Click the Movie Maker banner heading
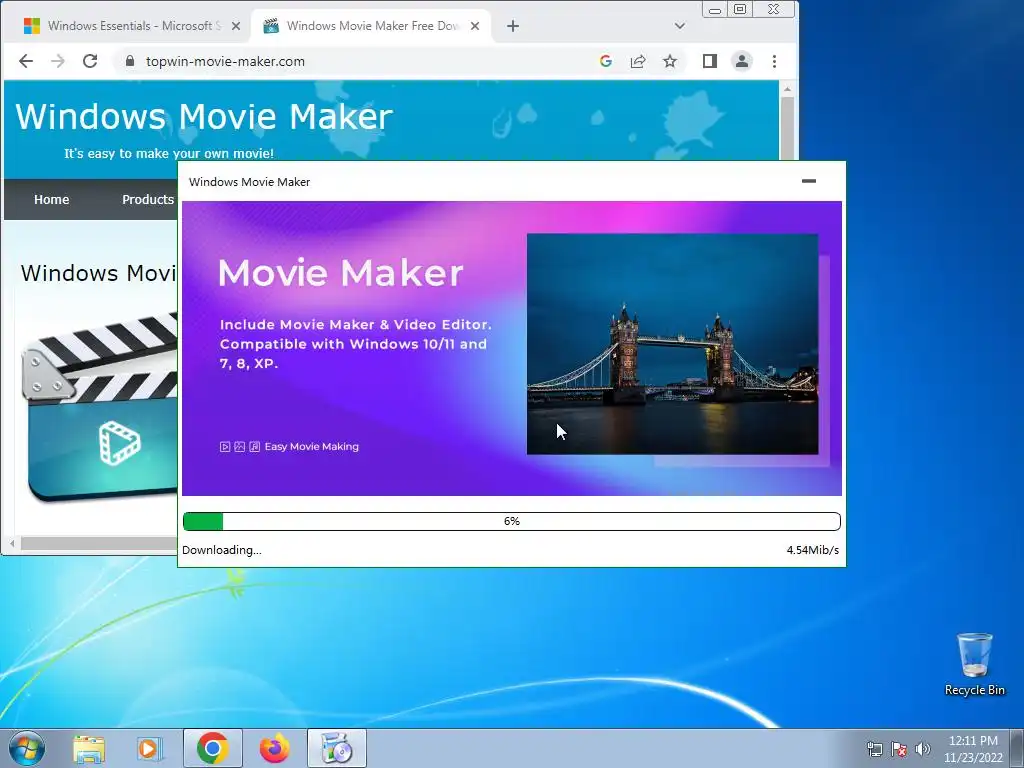The width and height of the screenshot is (1024, 768). (x=341, y=273)
